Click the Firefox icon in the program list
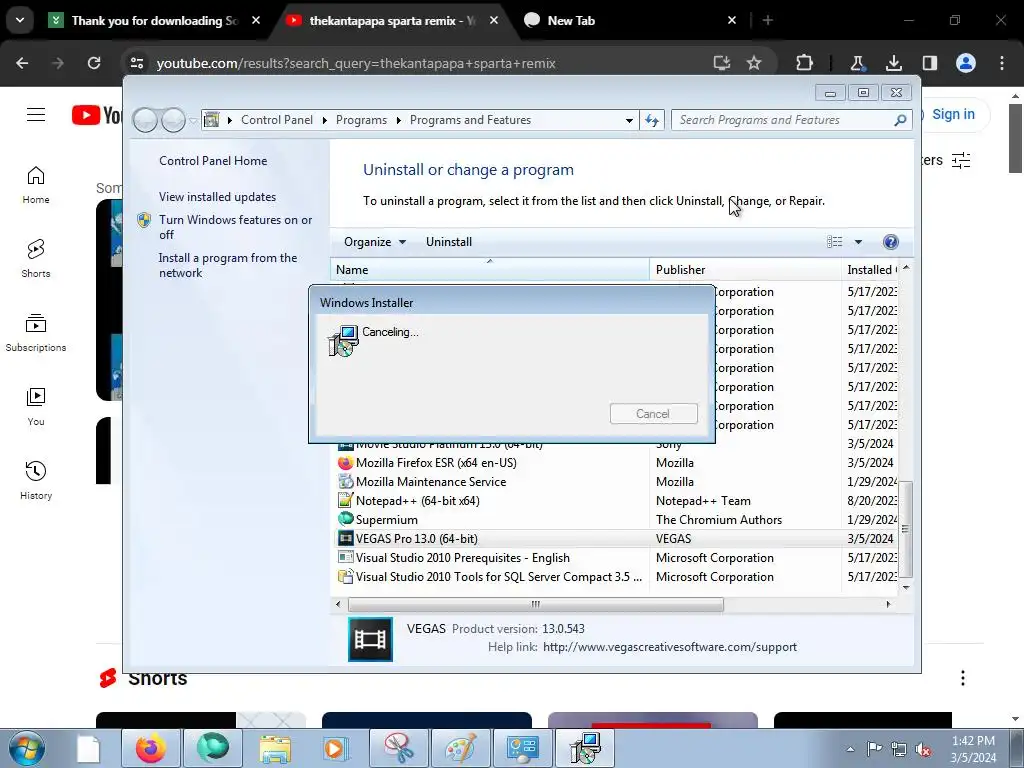1024x768 pixels. pyautogui.click(x=345, y=462)
